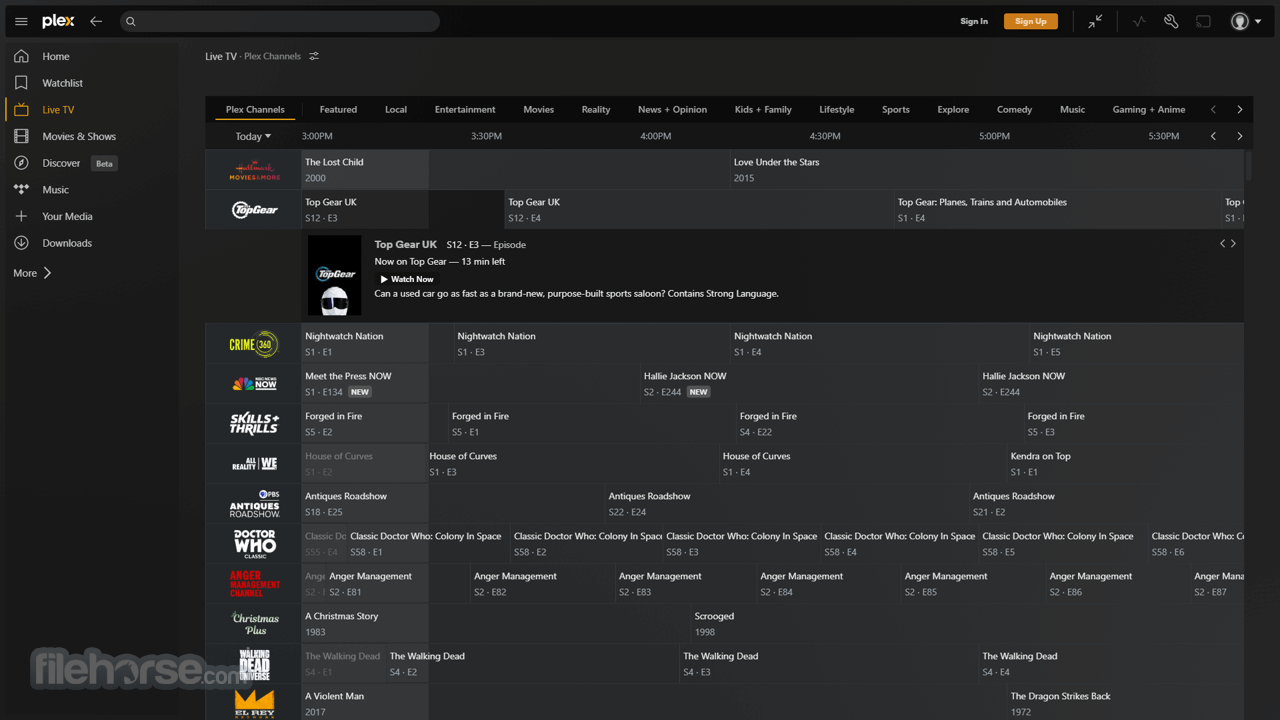Screen dimensions: 1280x720
Task: Select Top Gear: Planes, Trains and Automobiles
Action: point(1057,210)
